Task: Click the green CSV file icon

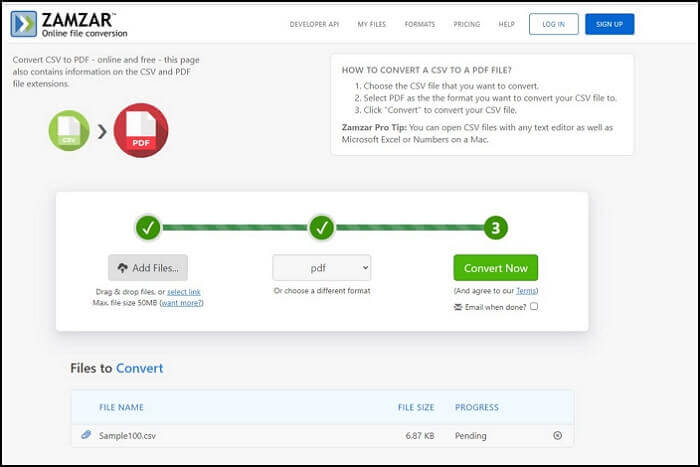Action: tap(68, 131)
